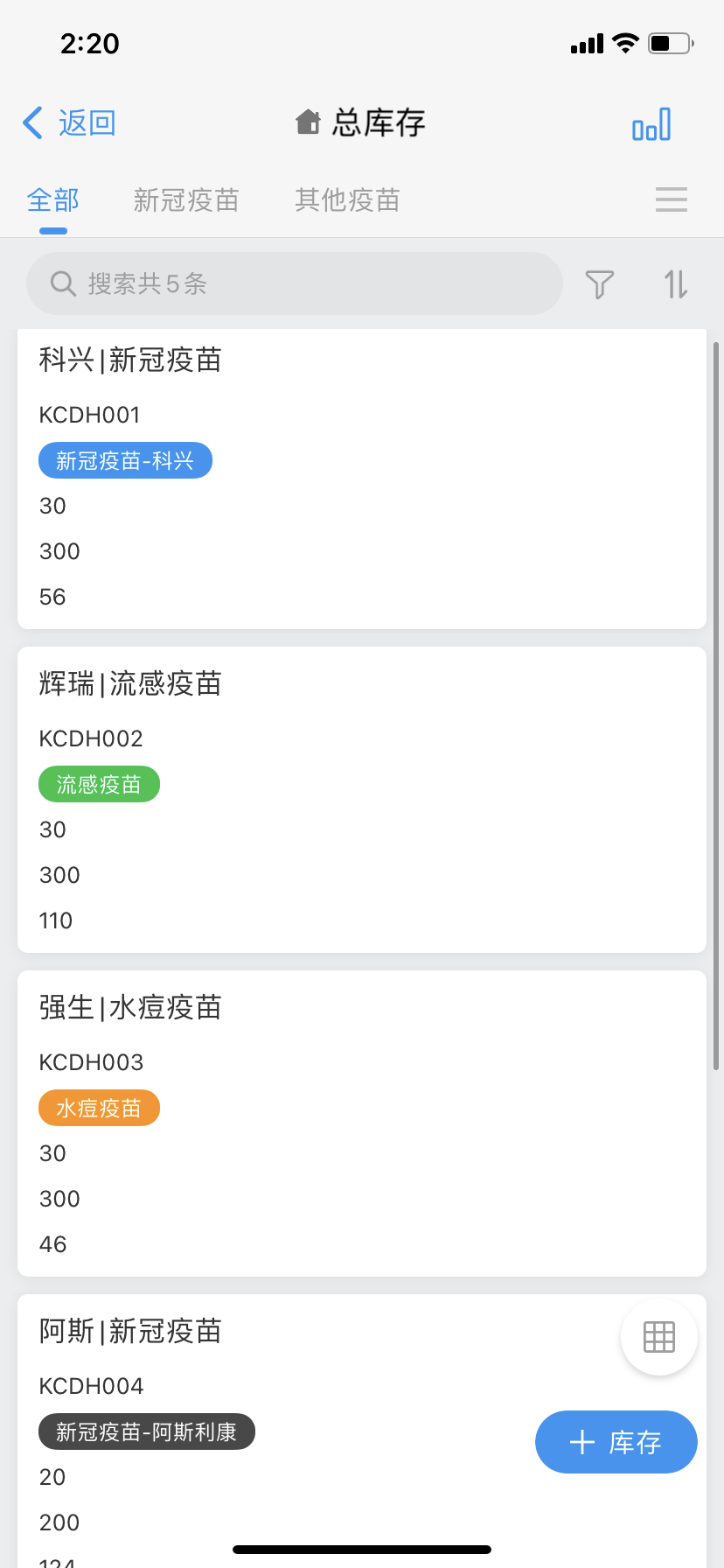Viewport: 724px width, 1568px height.
Task: Expand the hamburger tab menu
Action: (671, 199)
